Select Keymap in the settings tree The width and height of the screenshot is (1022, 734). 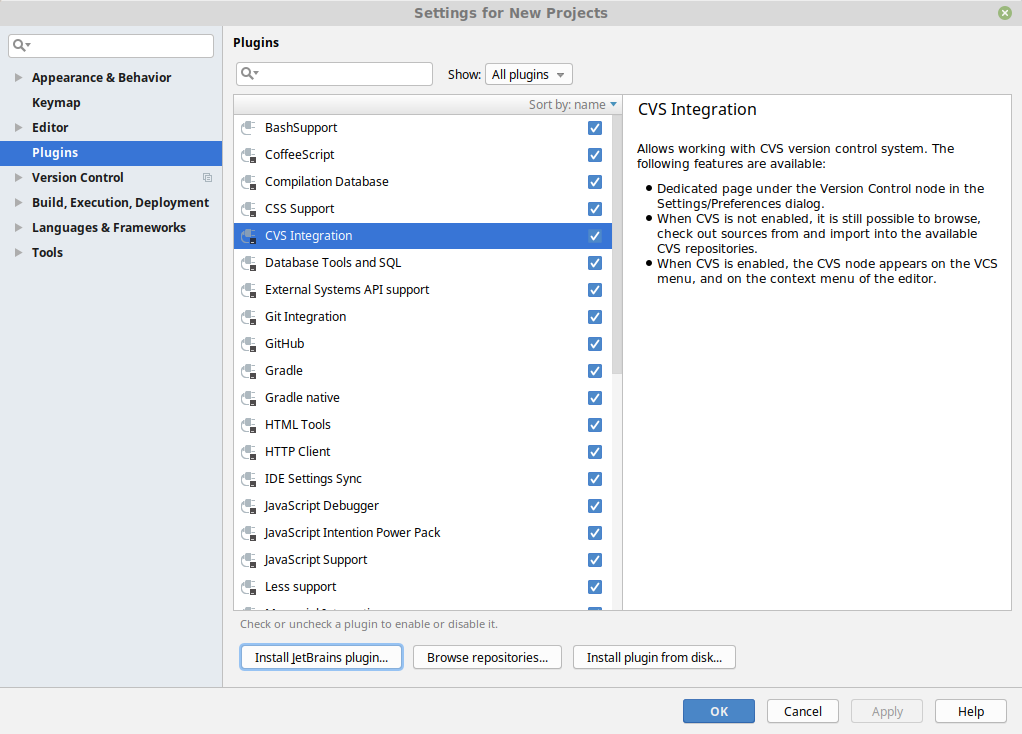[56, 103]
